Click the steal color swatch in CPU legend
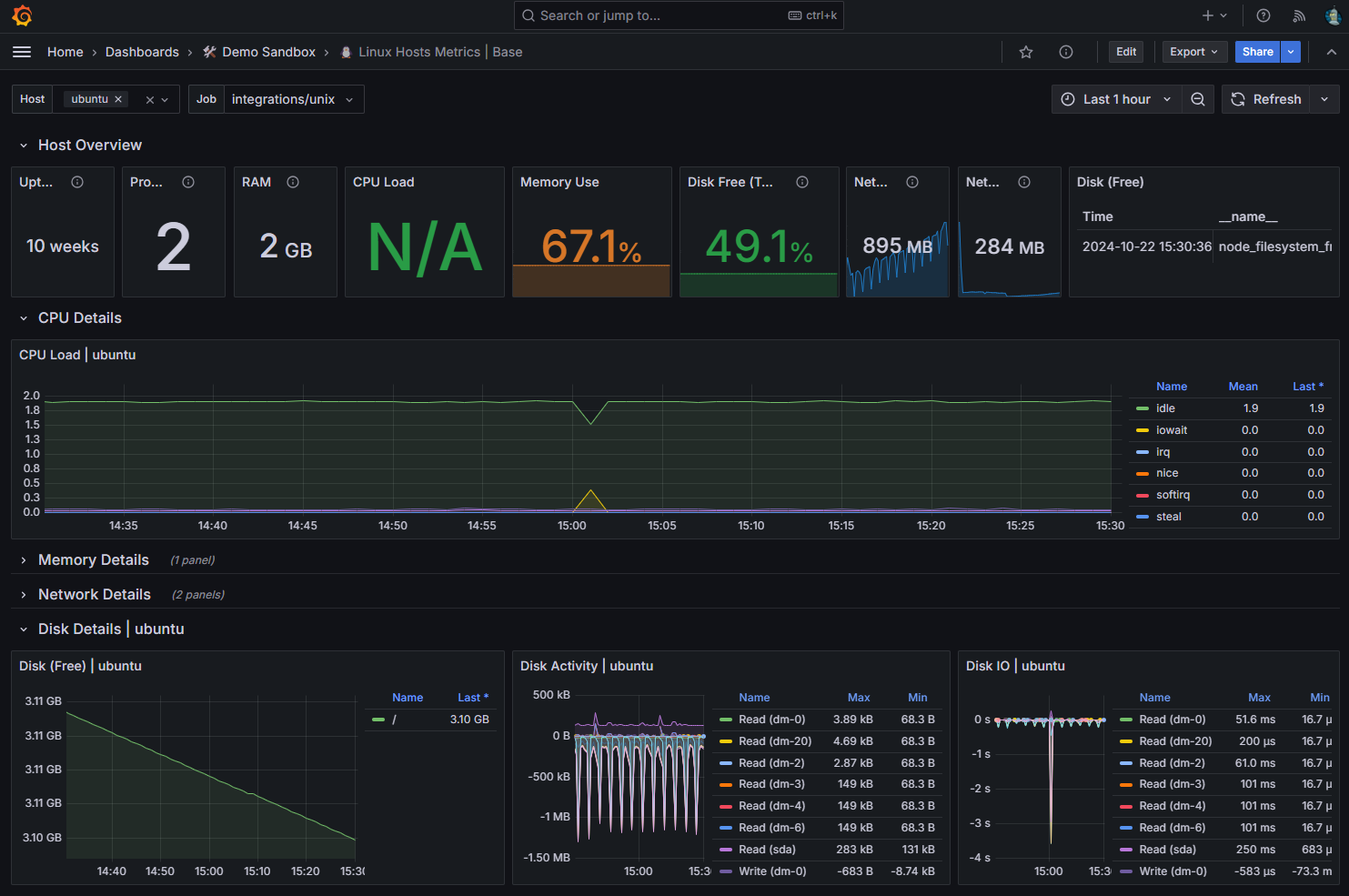The width and height of the screenshot is (1349, 896). (x=1143, y=517)
